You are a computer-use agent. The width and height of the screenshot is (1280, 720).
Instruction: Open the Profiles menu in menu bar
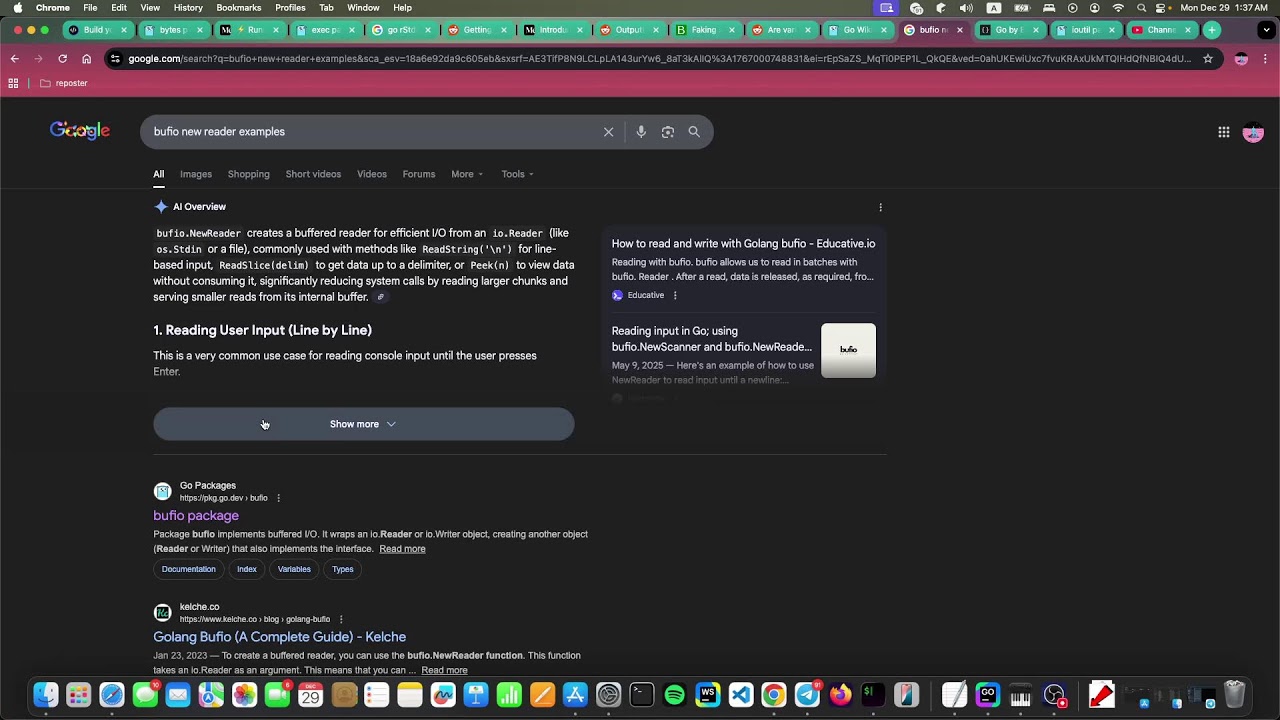(x=290, y=8)
